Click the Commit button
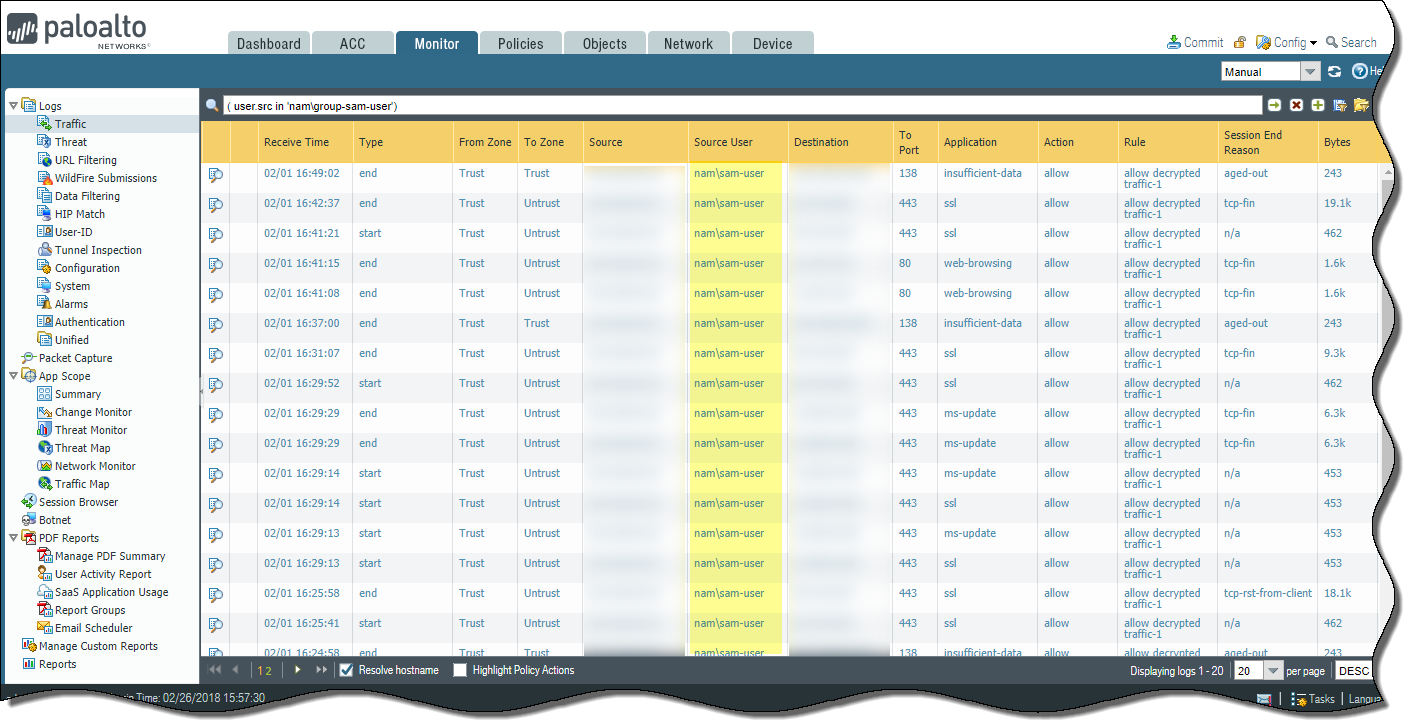The image size is (1411, 728). coord(1195,42)
